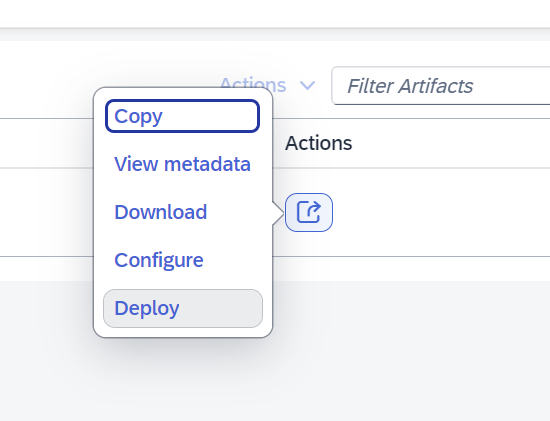Open the Actions dropdown above the table
The height and width of the screenshot is (421, 550).
pos(268,85)
